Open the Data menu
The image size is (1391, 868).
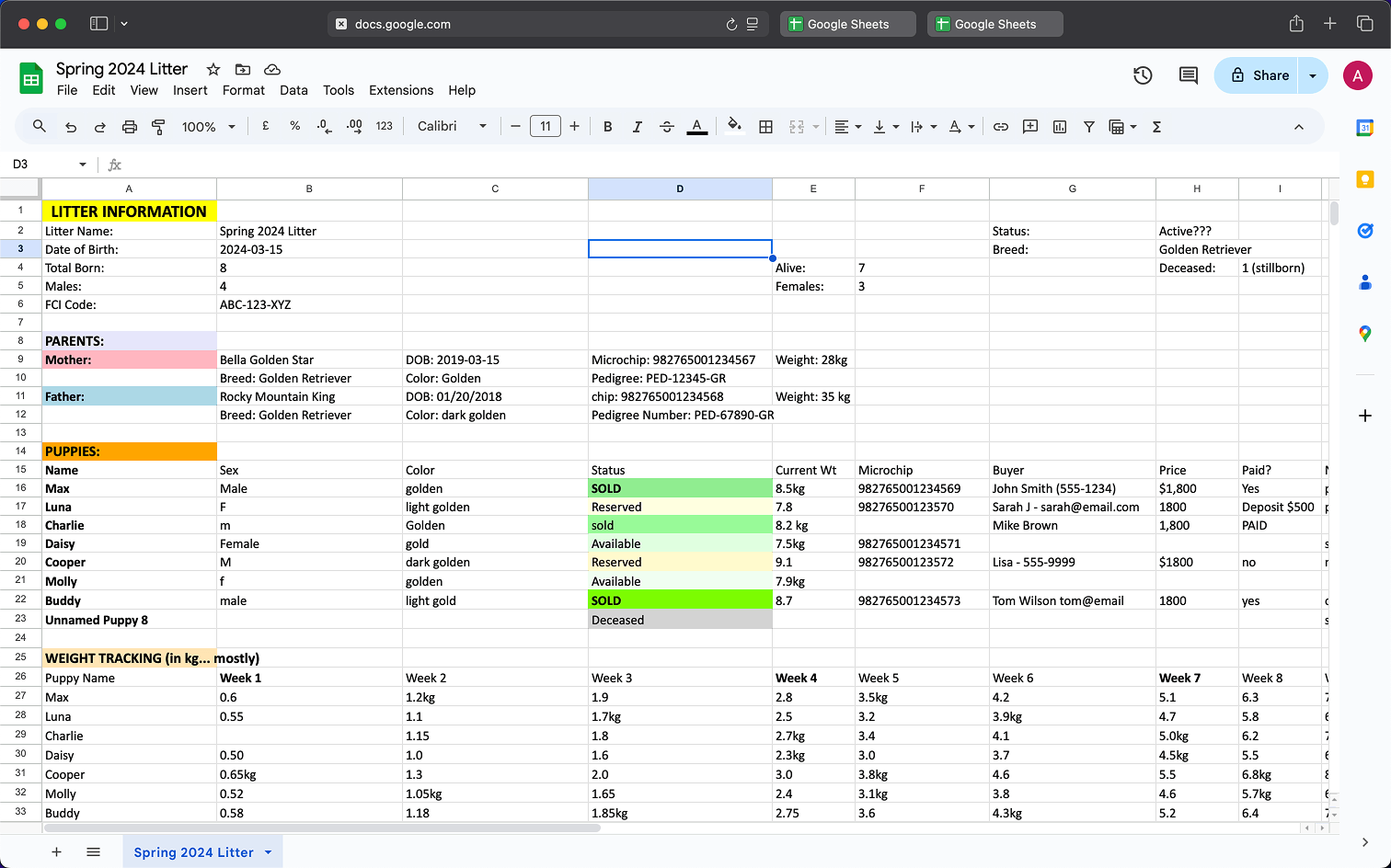293,90
